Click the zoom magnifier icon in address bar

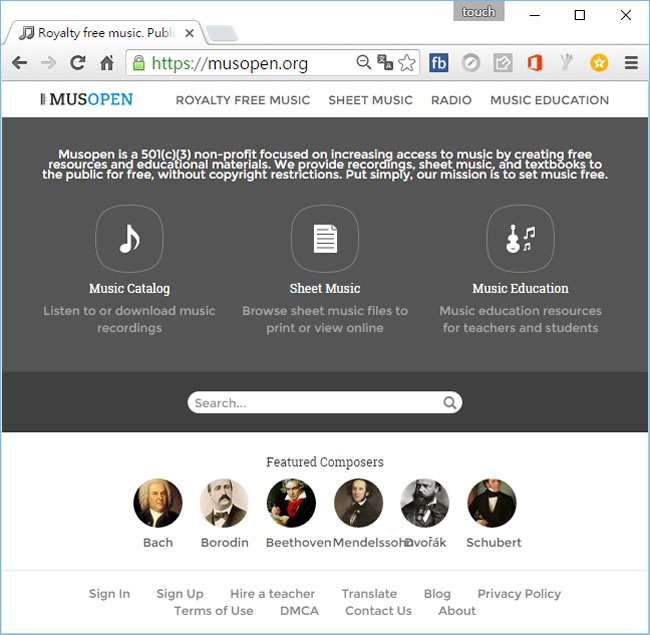[364, 62]
